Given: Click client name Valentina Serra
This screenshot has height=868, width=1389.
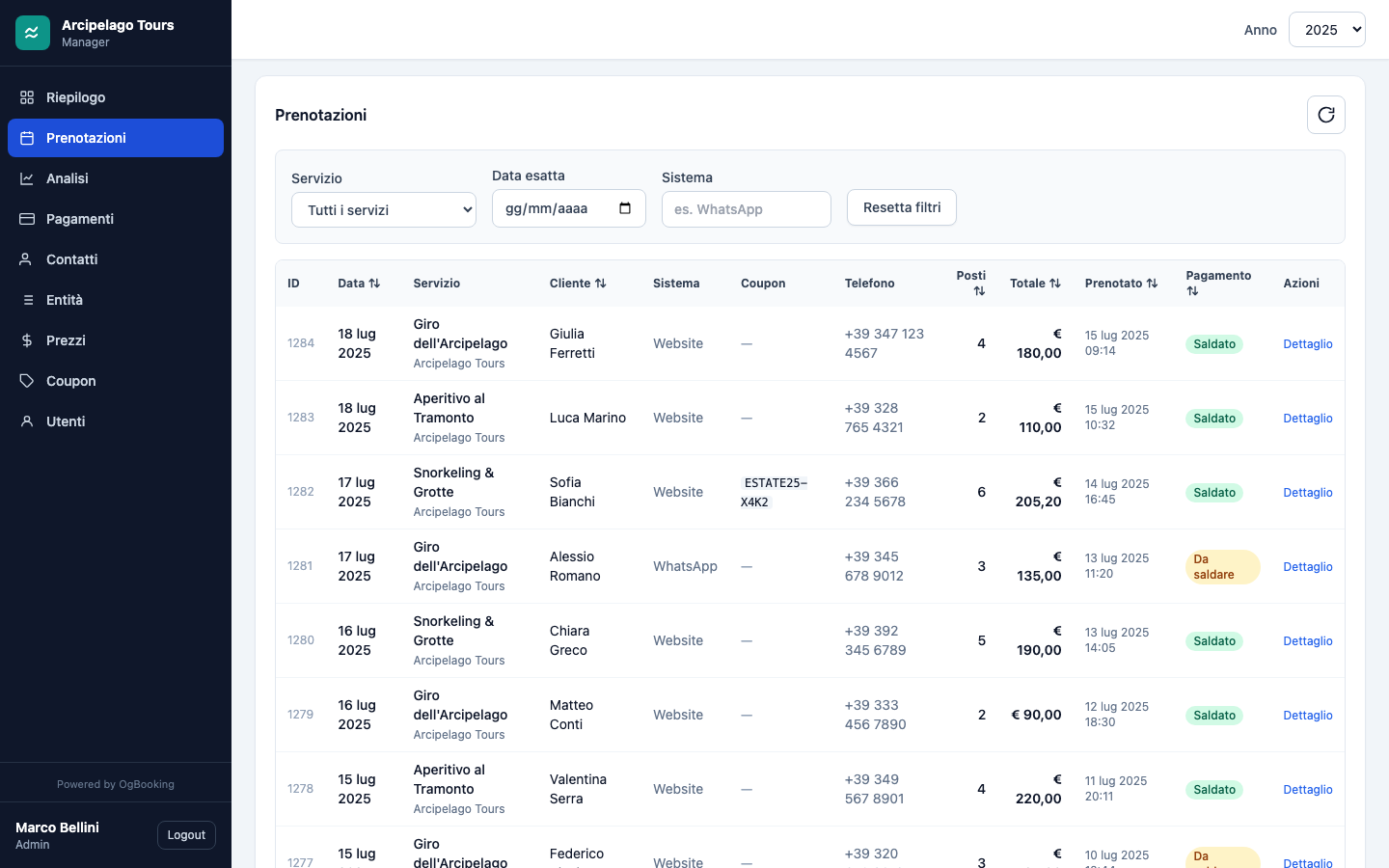Looking at the screenshot, I should [578, 789].
